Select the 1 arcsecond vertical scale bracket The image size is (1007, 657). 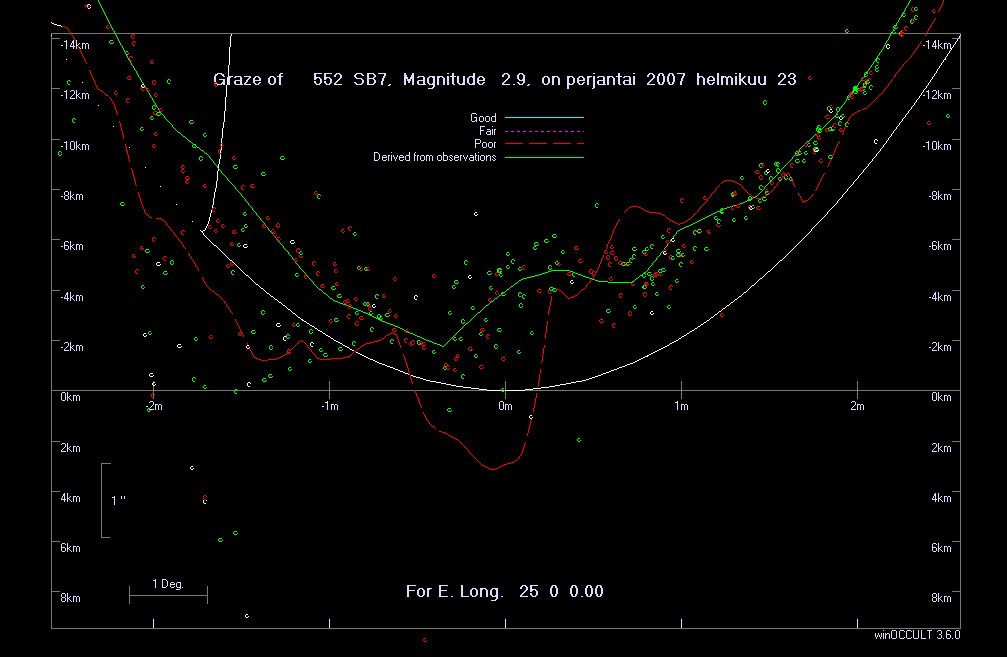coord(104,500)
